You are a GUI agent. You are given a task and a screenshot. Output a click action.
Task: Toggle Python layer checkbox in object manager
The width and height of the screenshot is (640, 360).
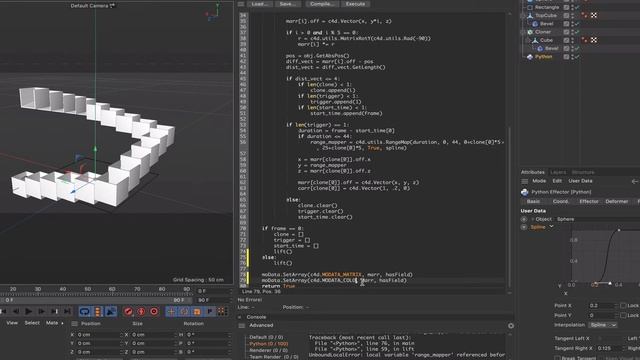[x=566, y=57]
